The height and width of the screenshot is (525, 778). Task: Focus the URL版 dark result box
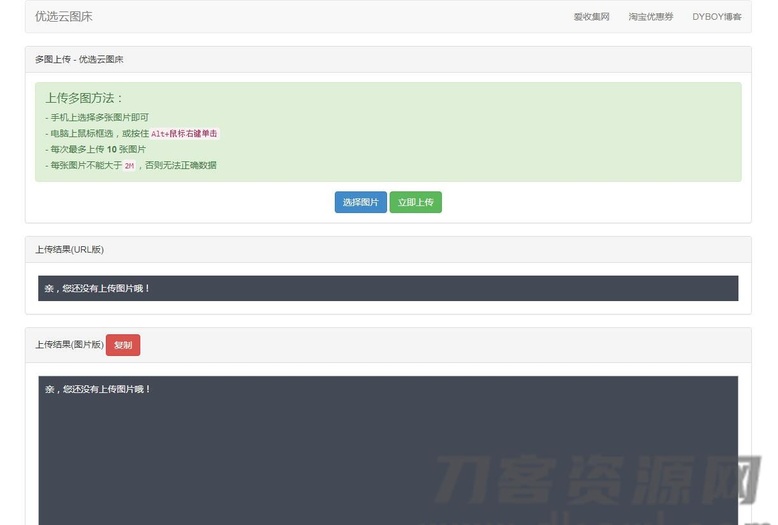[x=388, y=288]
